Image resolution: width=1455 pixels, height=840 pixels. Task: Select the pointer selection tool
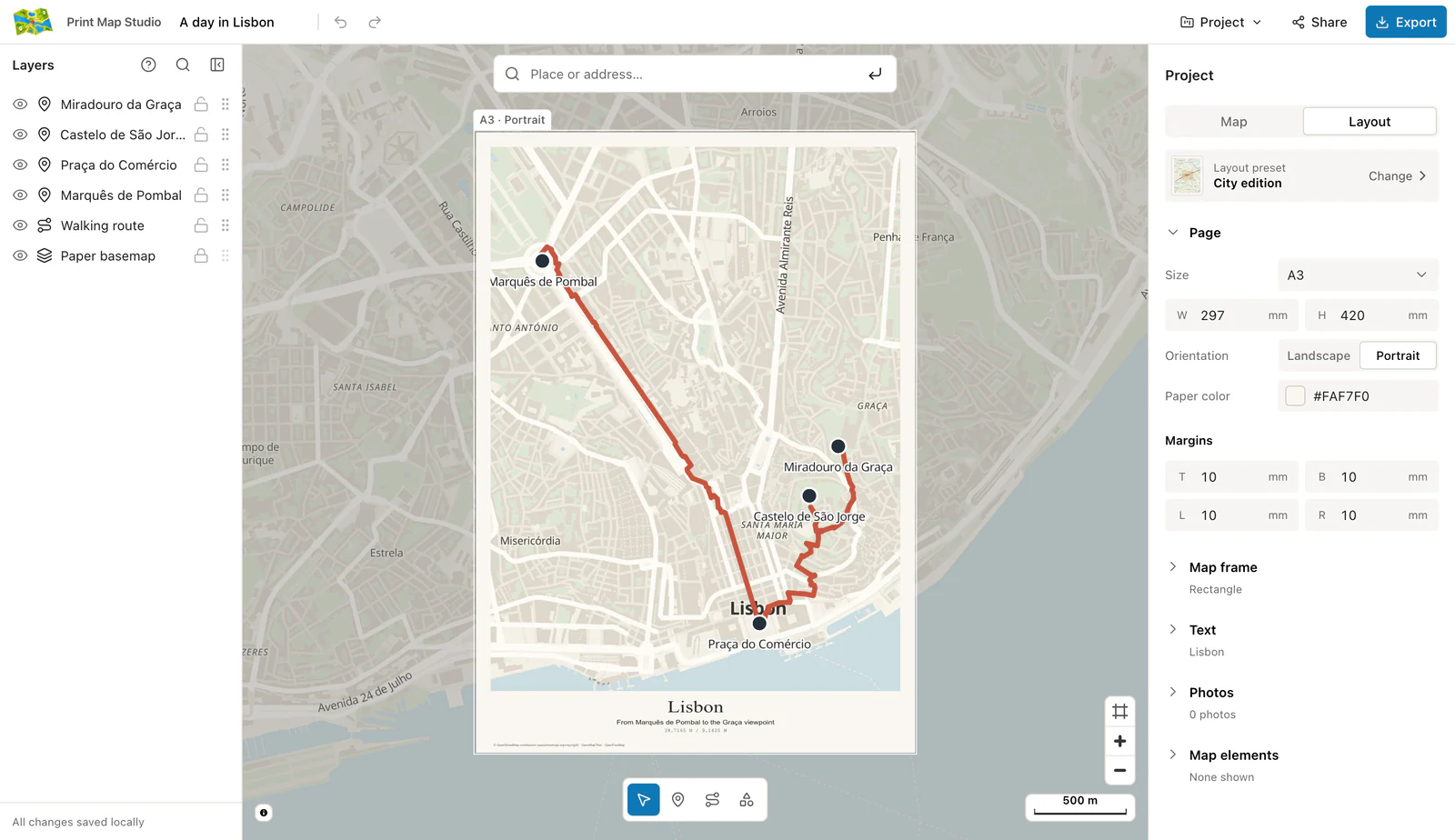point(644,800)
